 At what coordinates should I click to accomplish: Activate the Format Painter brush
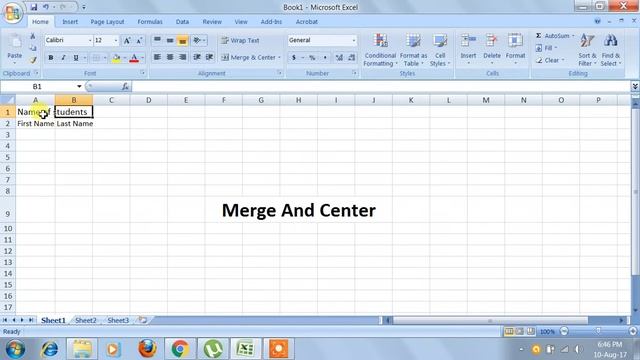[33, 60]
